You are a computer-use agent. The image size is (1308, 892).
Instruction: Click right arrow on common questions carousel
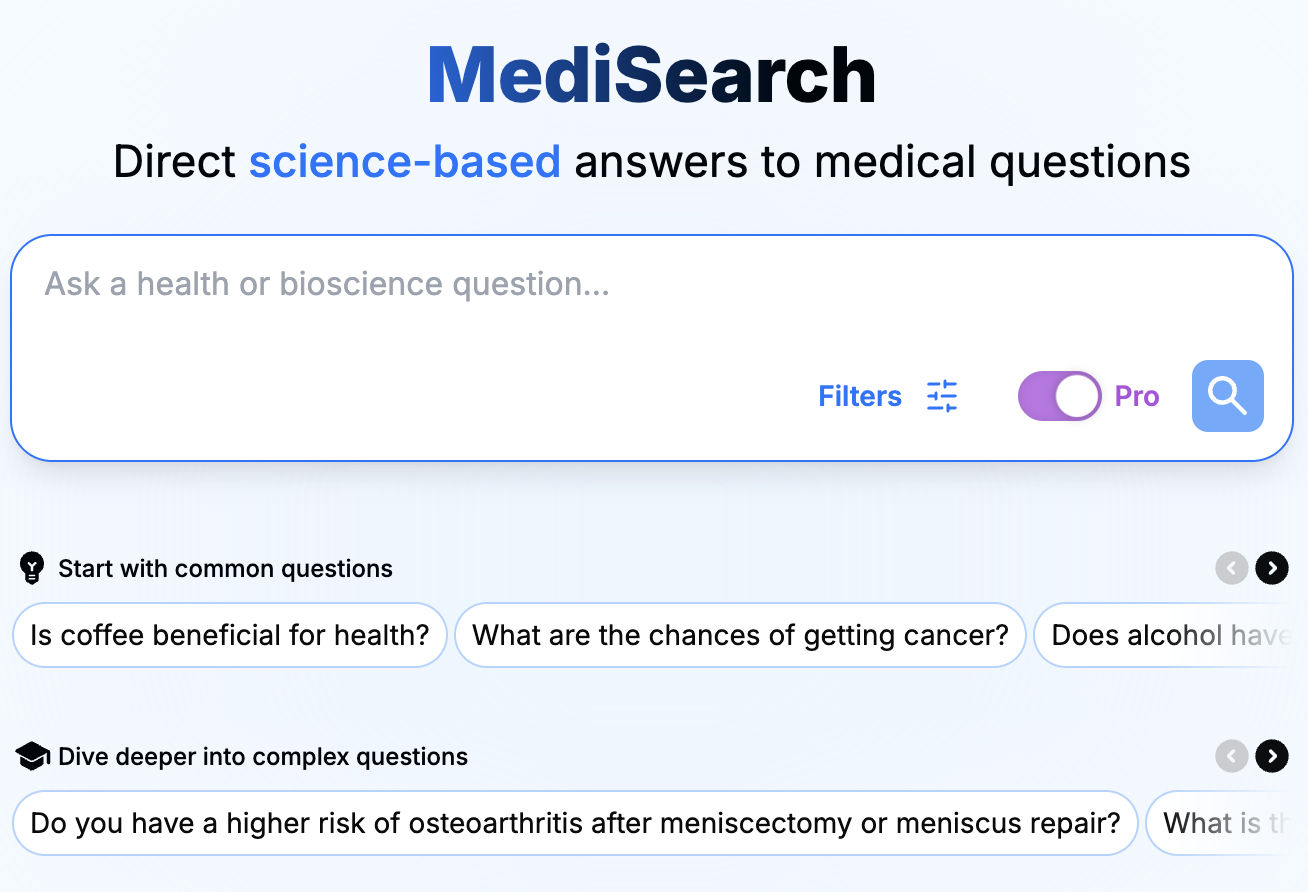(x=1271, y=568)
